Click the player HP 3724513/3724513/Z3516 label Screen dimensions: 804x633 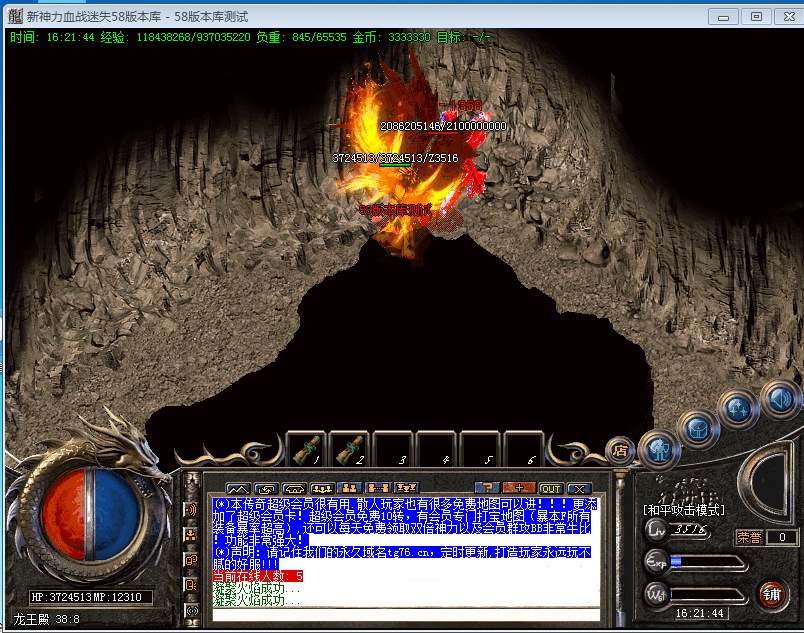click(x=395, y=158)
